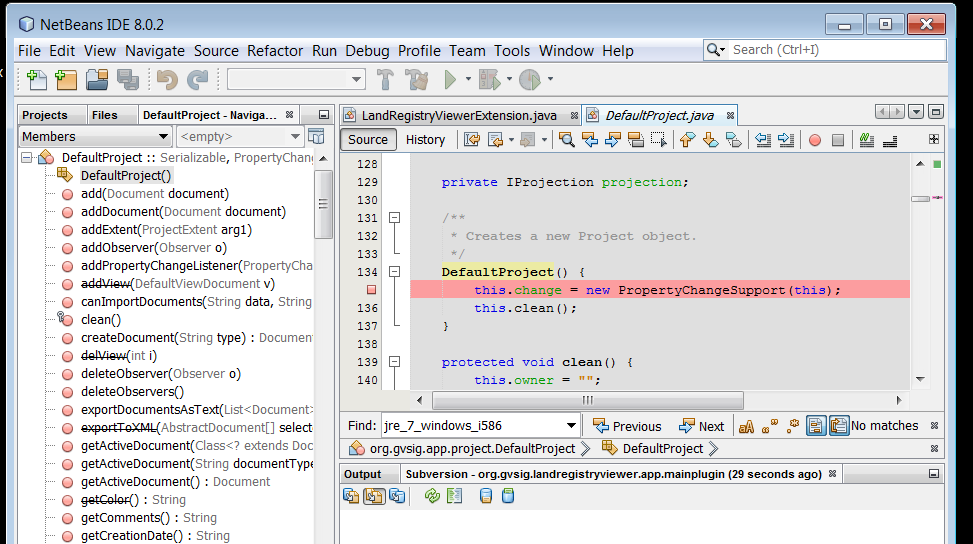Toggle Match Case in Find bar
The image size is (973, 544).
746,426
